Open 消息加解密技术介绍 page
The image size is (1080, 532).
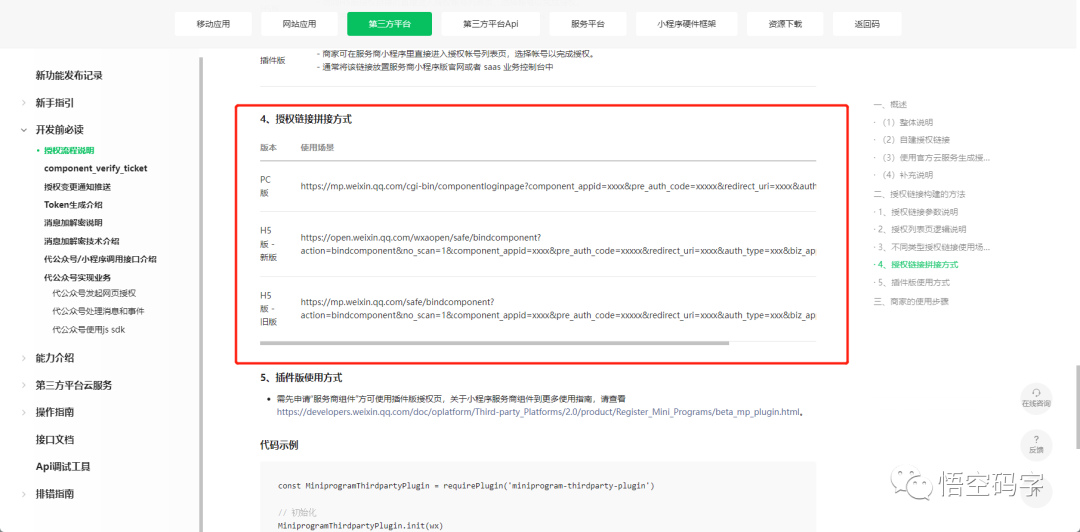pyautogui.click(x=81, y=241)
